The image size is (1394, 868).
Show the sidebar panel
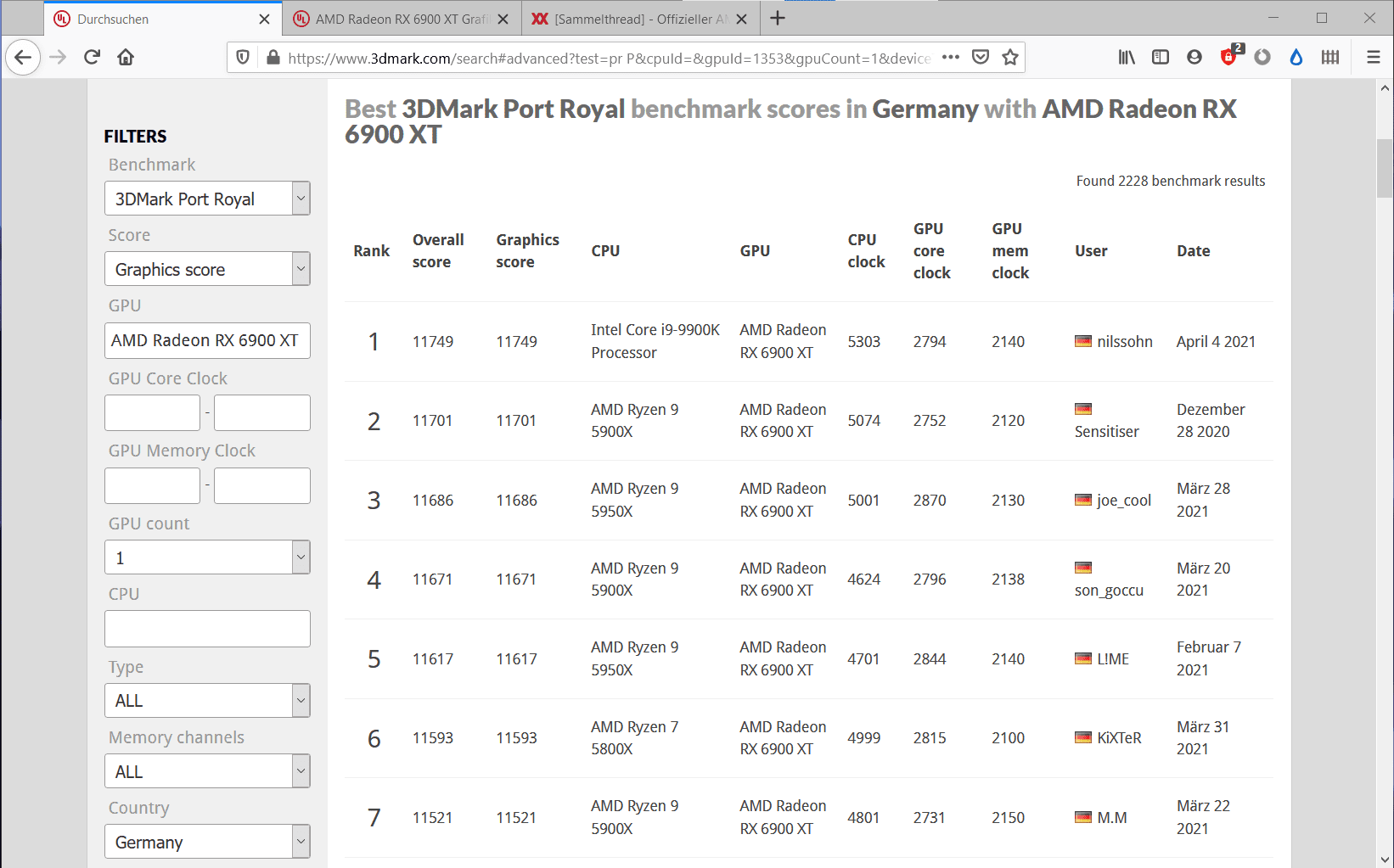pyautogui.click(x=1161, y=57)
